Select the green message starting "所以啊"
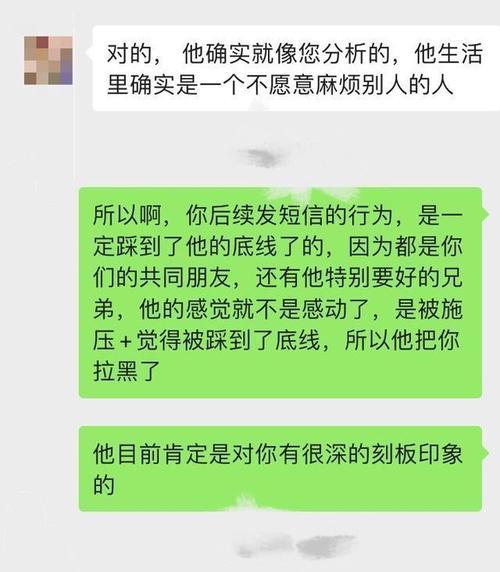 (x=280, y=292)
